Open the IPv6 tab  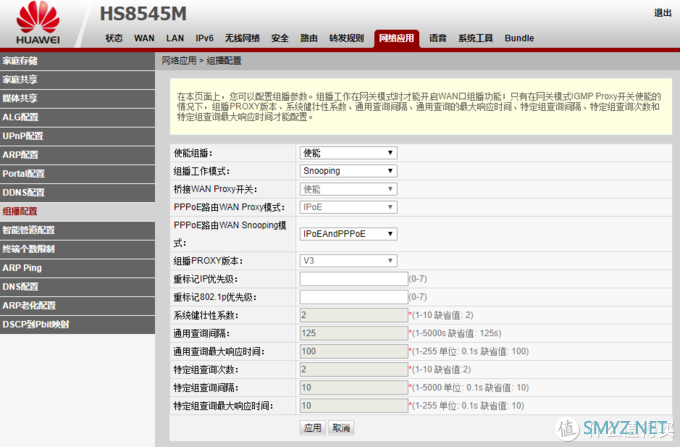tap(204, 38)
